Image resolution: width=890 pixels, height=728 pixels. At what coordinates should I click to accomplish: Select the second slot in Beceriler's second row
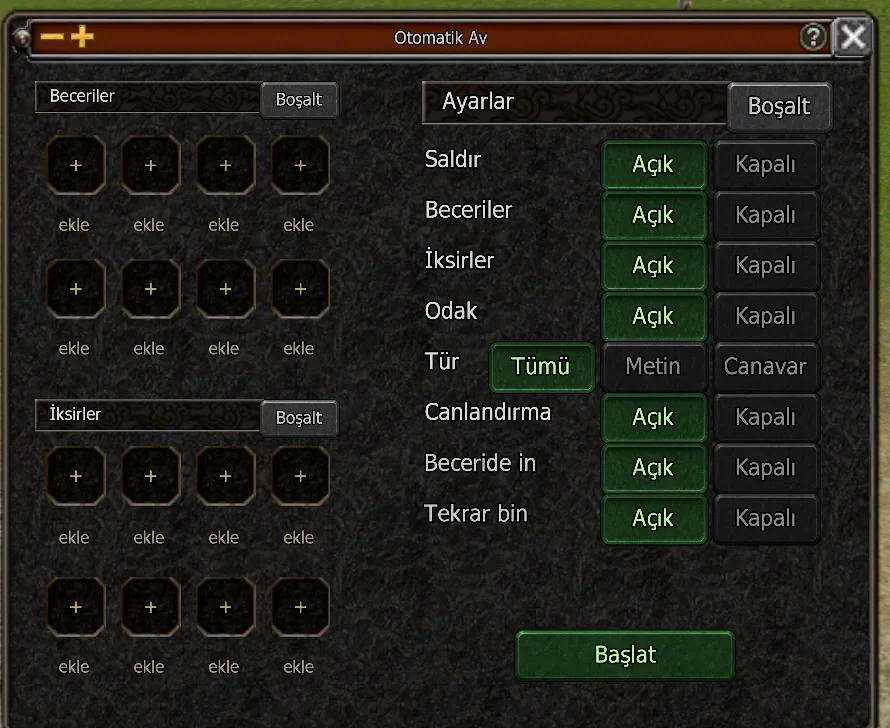[x=150, y=289]
